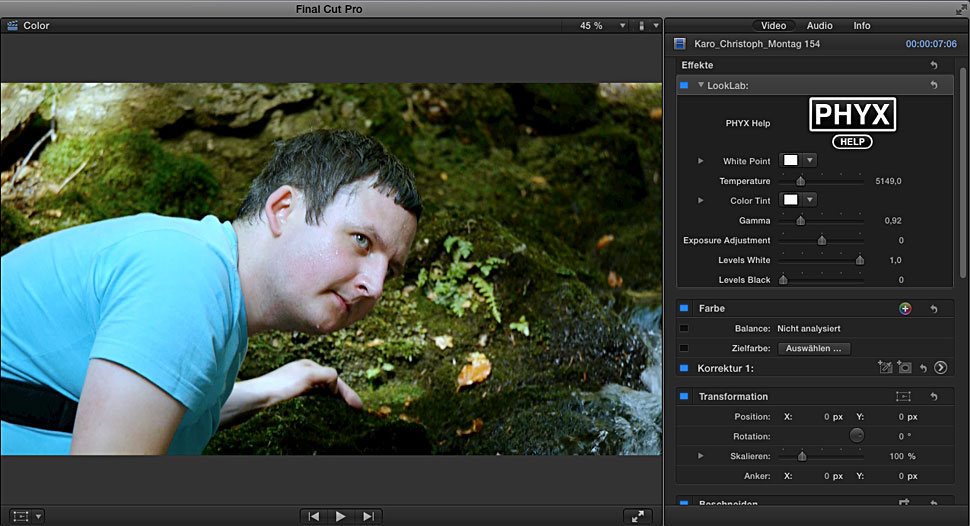The image size is (970, 526).
Task: Click the Temperature slider handle
Action: pyautogui.click(x=800, y=181)
